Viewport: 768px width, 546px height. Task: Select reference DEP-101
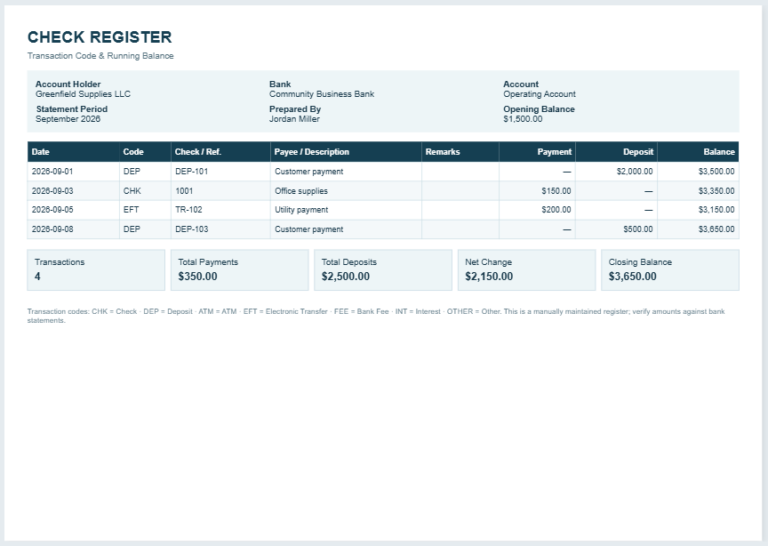pos(192,171)
